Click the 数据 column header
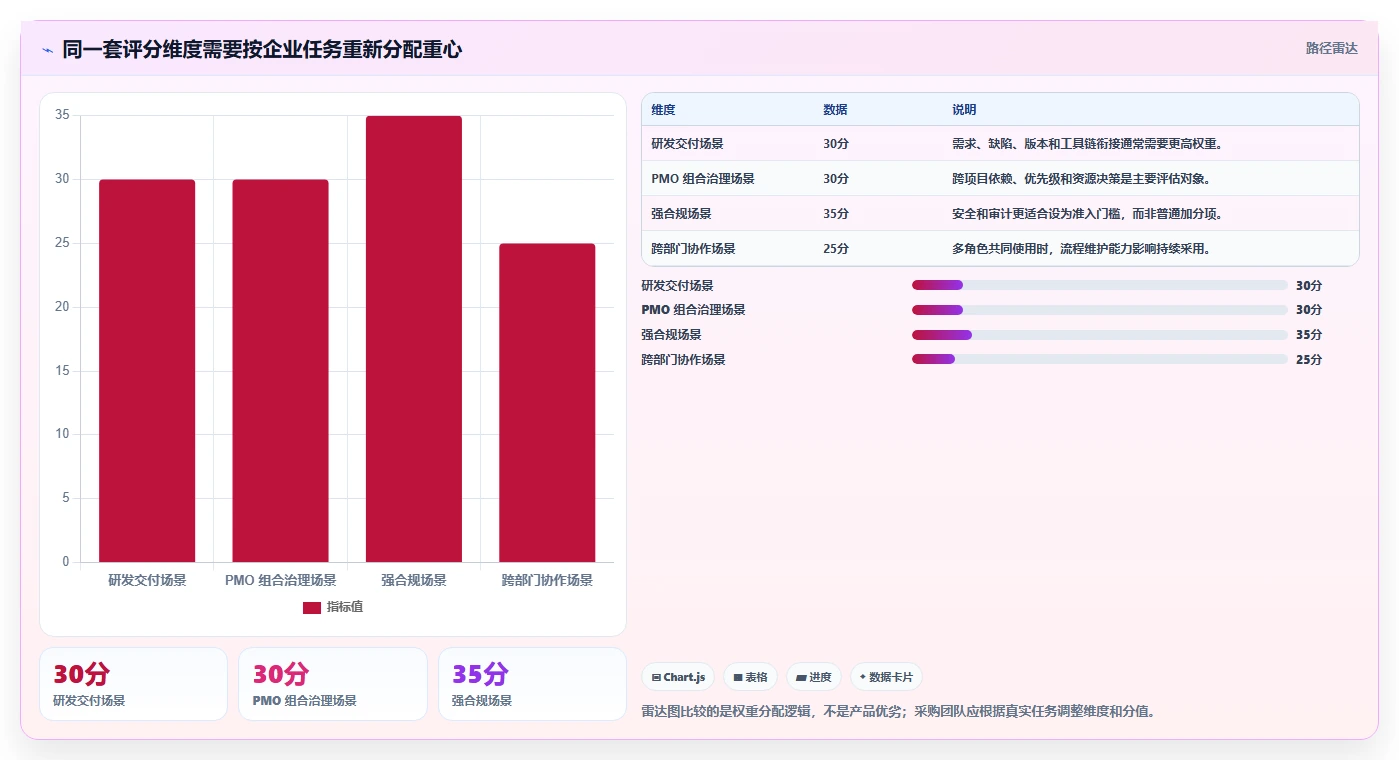This screenshot has height=760, width=1399. [835, 110]
